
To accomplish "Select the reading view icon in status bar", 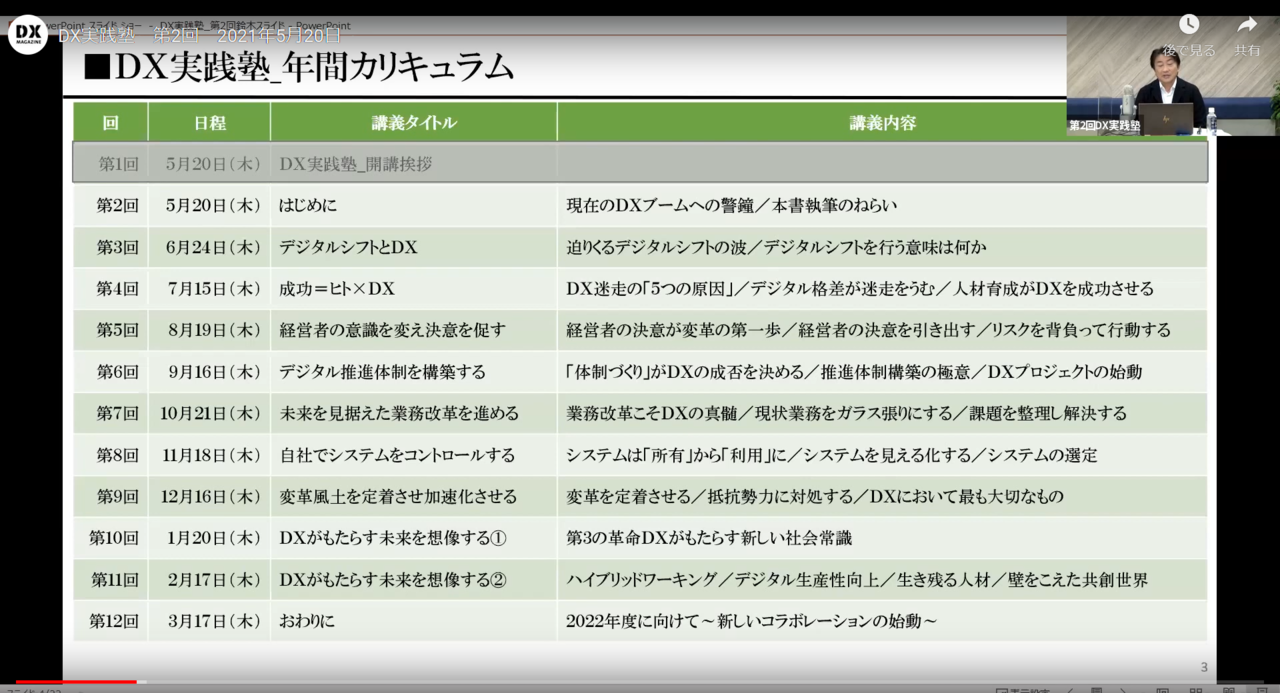I will coord(1231,690).
